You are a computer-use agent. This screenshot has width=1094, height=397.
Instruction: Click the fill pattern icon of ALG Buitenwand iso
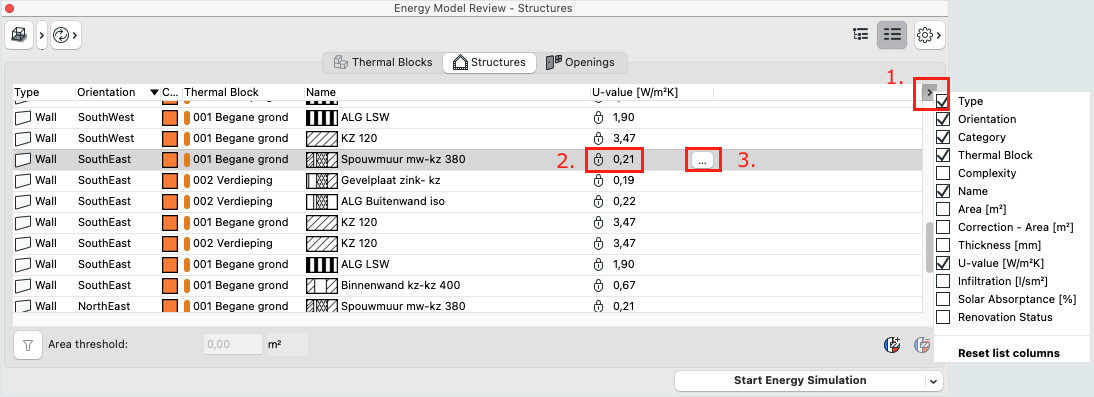(x=322, y=202)
